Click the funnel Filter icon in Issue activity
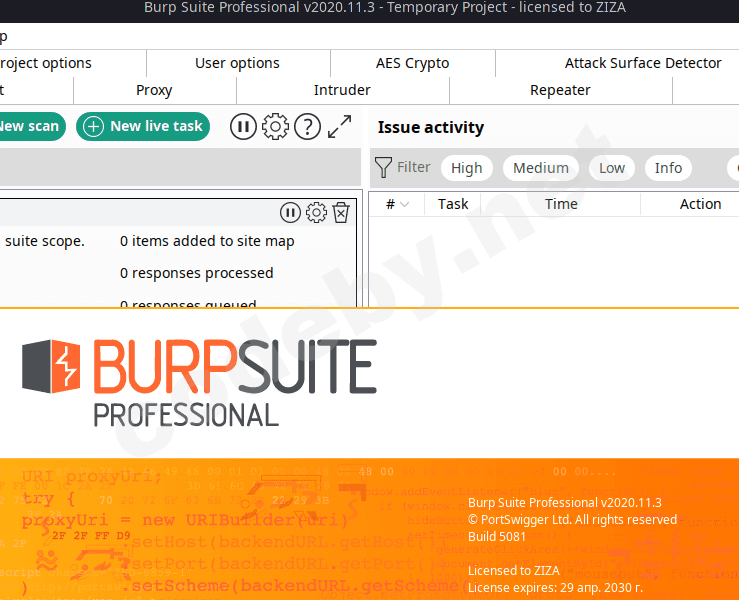Image resolution: width=739 pixels, height=600 pixels. (x=383, y=168)
